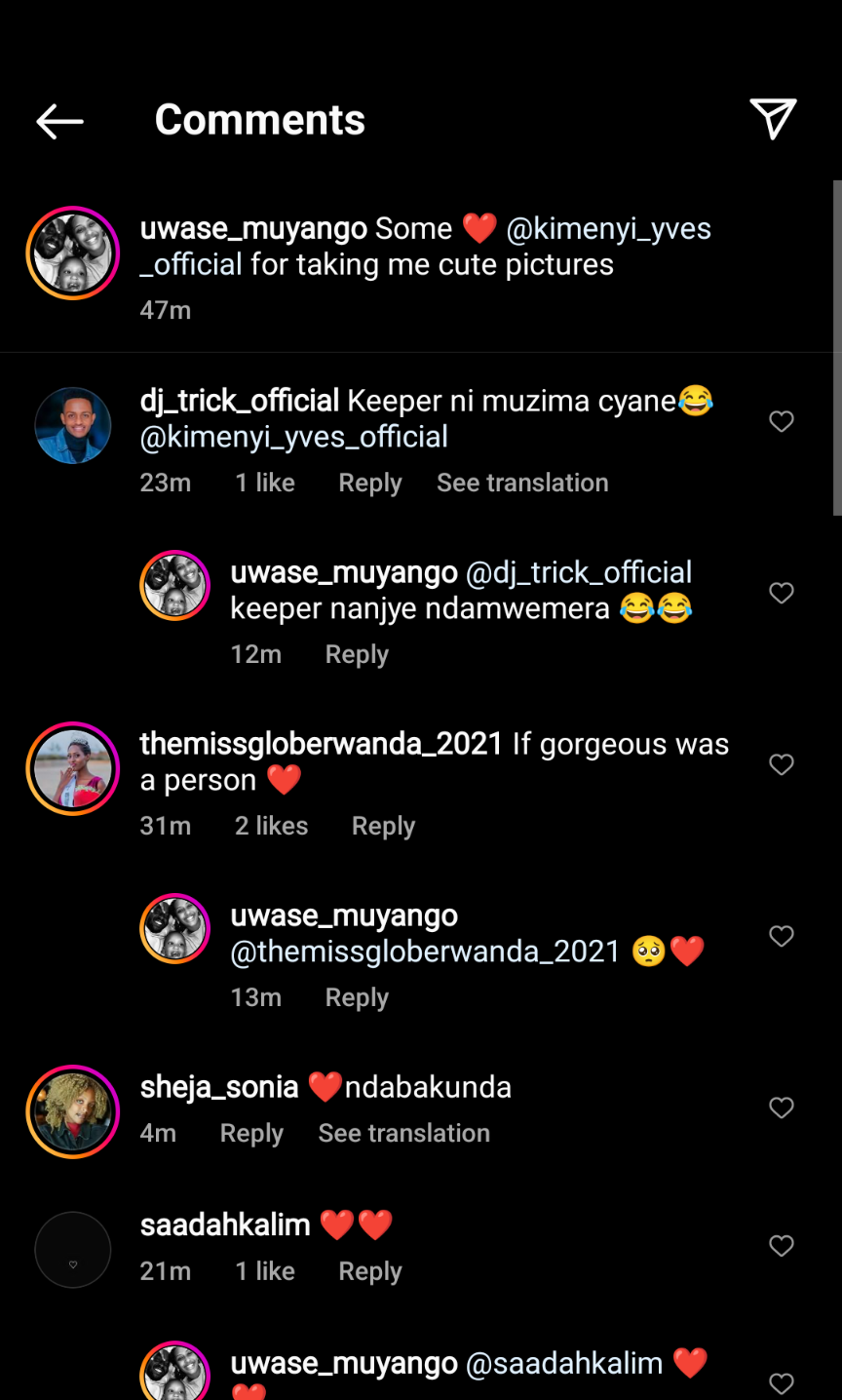Viewport: 842px width, 1400px height.
Task: Reply to themissgloberwanda_2021's comment
Action: 383,826
